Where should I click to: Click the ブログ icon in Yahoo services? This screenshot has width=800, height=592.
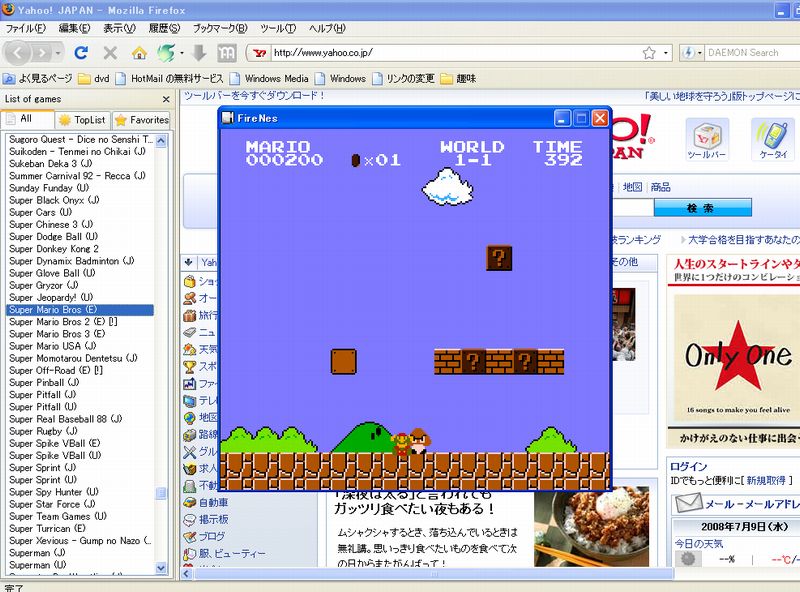tap(190, 537)
